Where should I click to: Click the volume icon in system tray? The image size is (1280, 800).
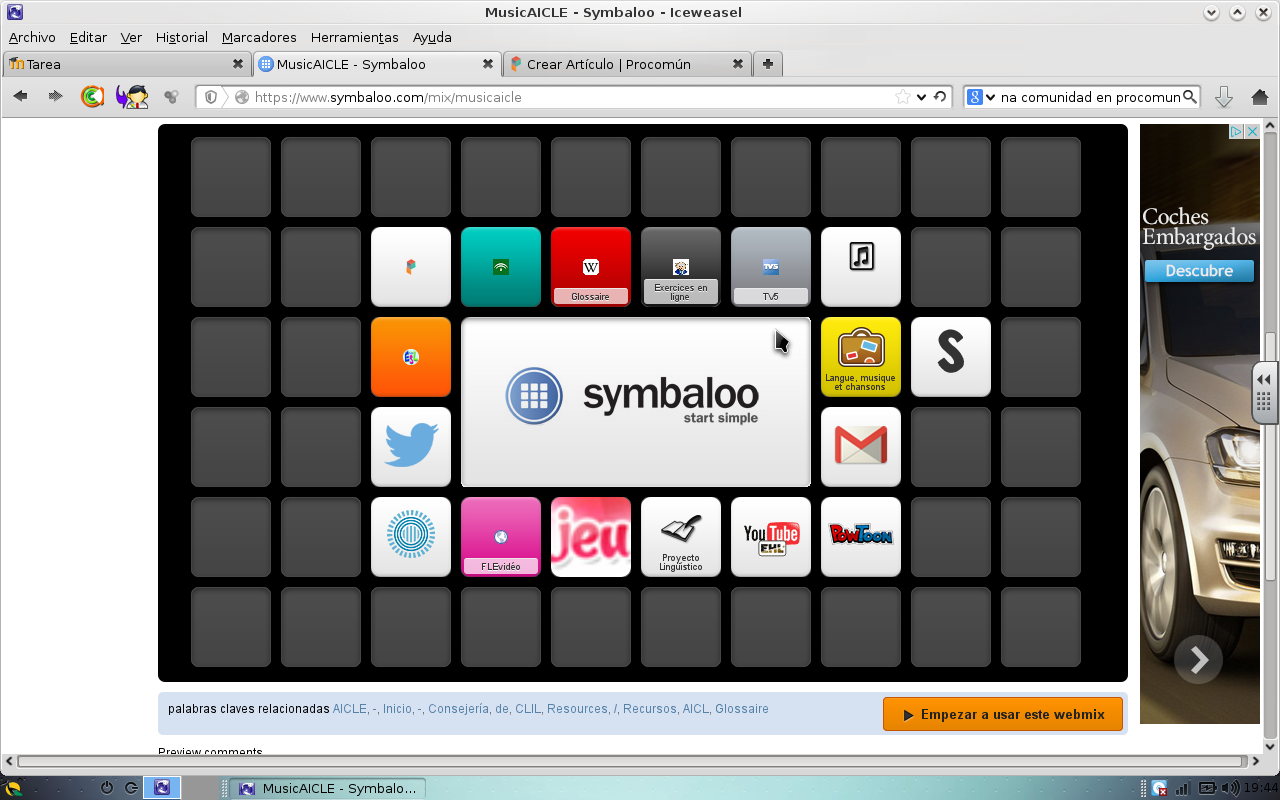[1228, 788]
